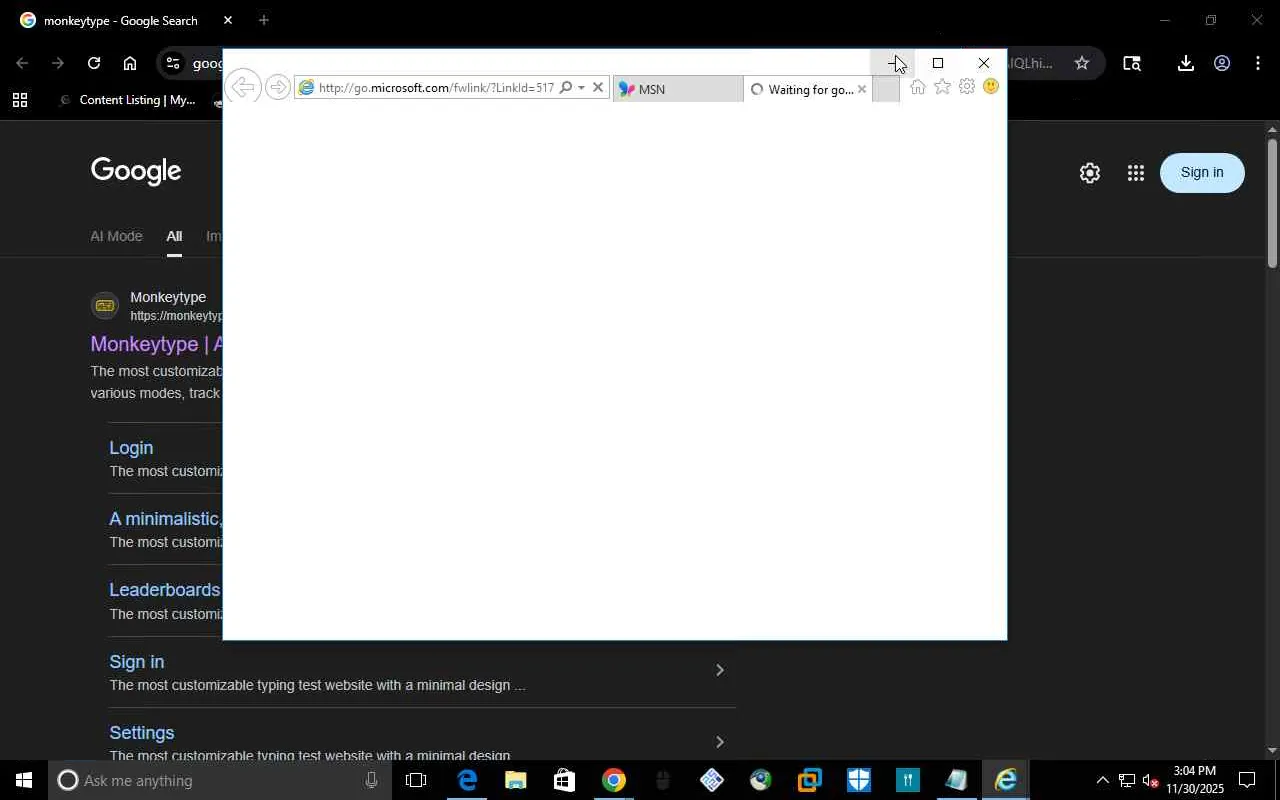
Task: Click the Google Sign in button
Action: [1202, 173]
